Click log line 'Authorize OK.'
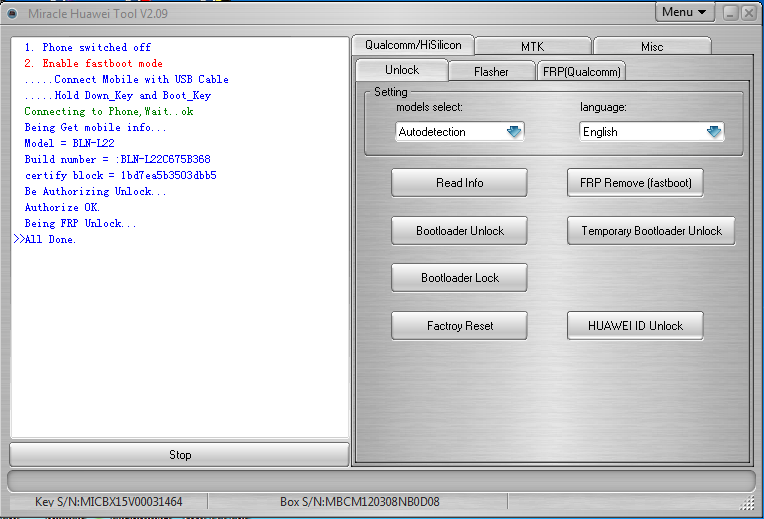This screenshot has width=764, height=519. click(62, 208)
